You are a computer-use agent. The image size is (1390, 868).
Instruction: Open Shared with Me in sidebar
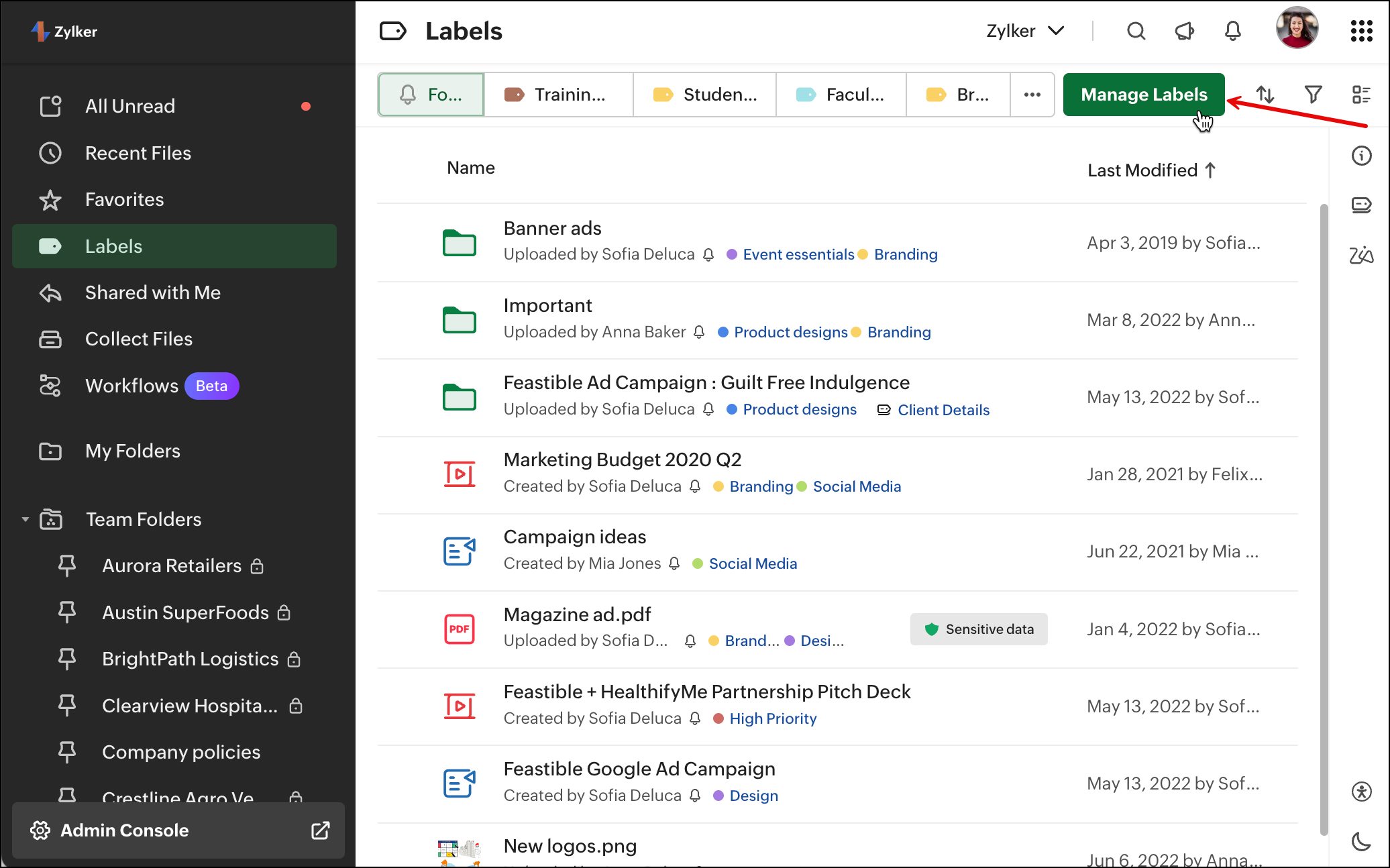coord(152,292)
